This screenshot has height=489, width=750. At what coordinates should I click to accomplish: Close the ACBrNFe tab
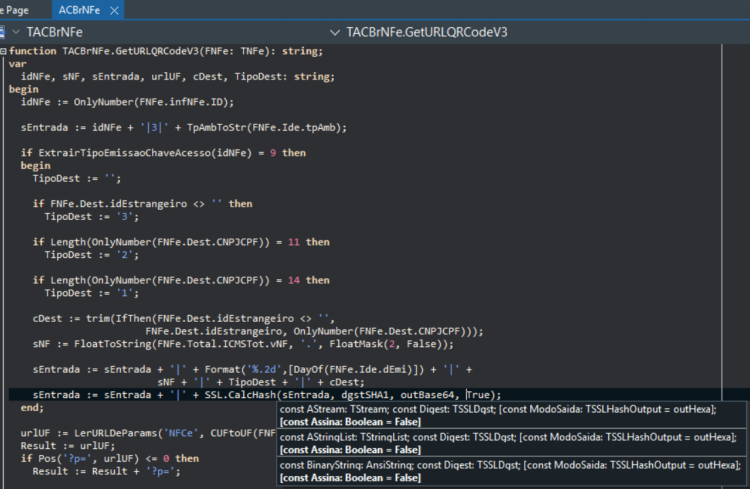click(x=114, y=11)
